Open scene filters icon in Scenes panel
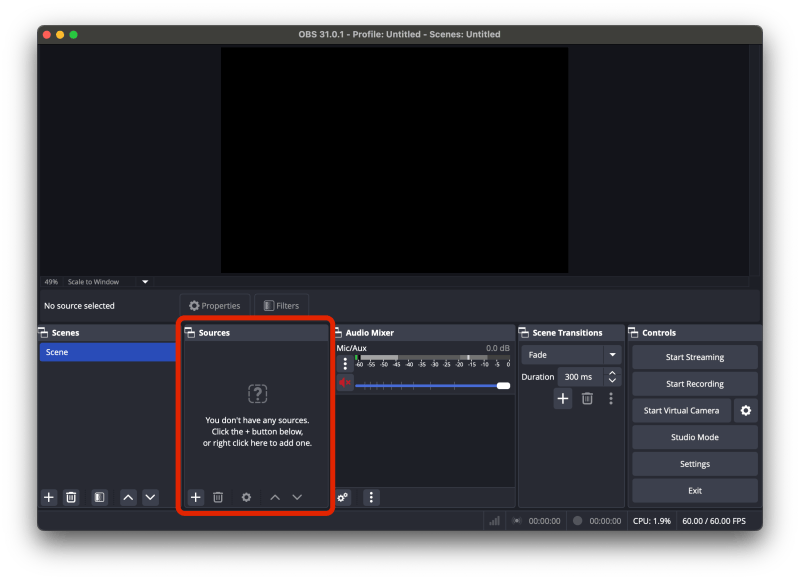The image size is (800, 580). [x=99, y=497]
